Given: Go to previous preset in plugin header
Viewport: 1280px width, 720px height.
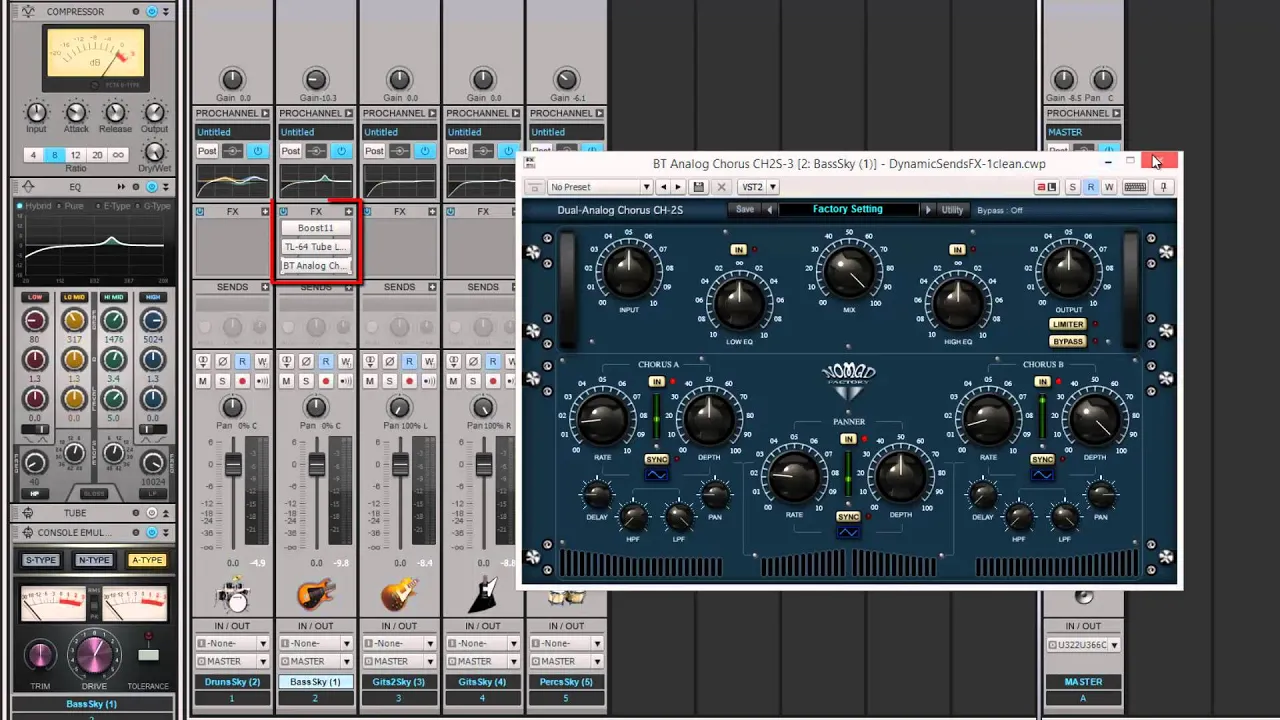Looking at the screenshot, I should click(663, 187).
